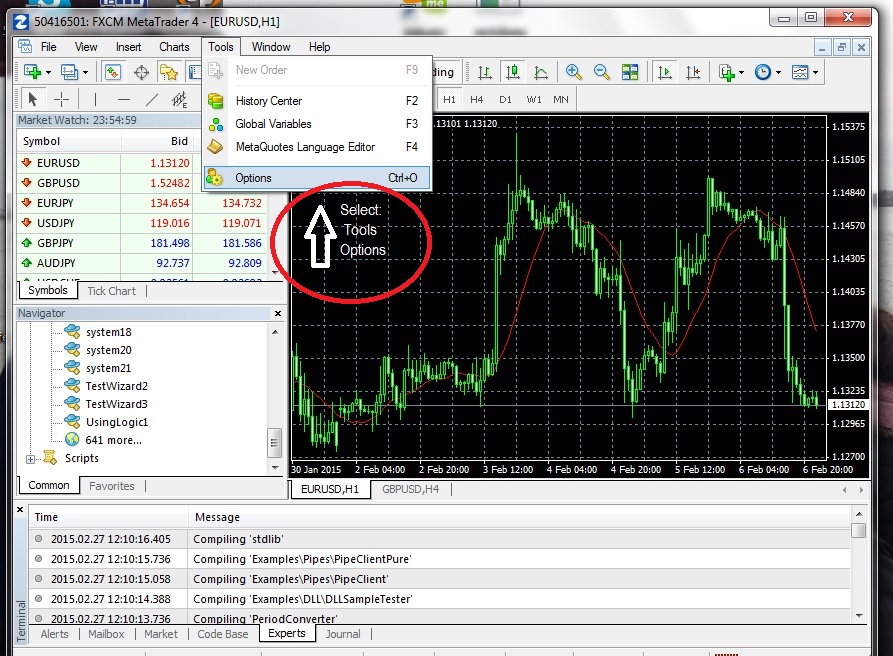Click the Periods clock icon
Image resolution: width=893 pixels, height=656 pixels.
coord(763,72)
